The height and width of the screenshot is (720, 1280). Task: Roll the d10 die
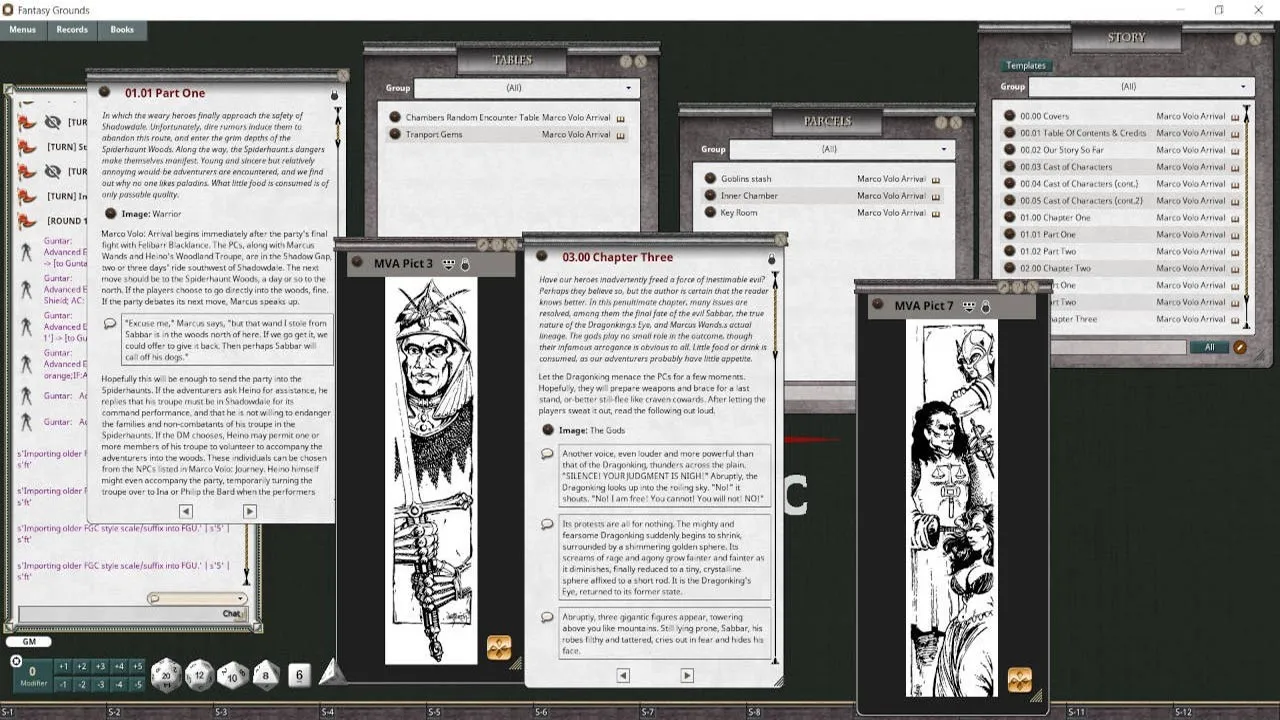tap(233, 675)
